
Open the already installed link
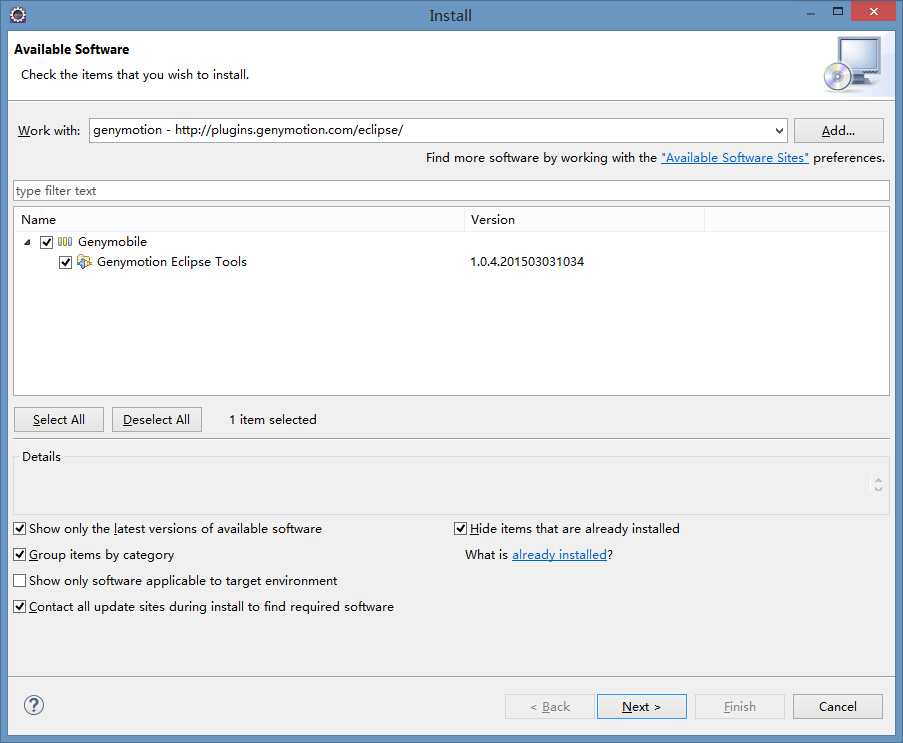(x=559, y=555)
